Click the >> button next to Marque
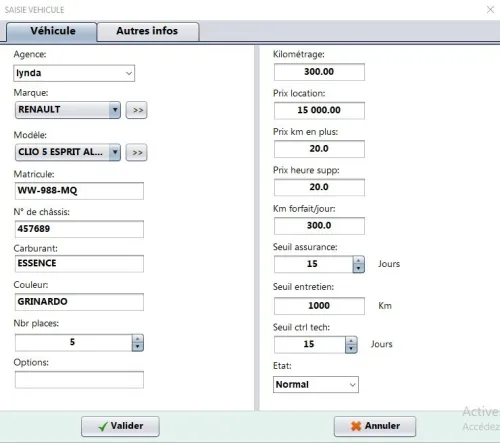The height and width of the screenshot is (443, 500). pos(136,110)
